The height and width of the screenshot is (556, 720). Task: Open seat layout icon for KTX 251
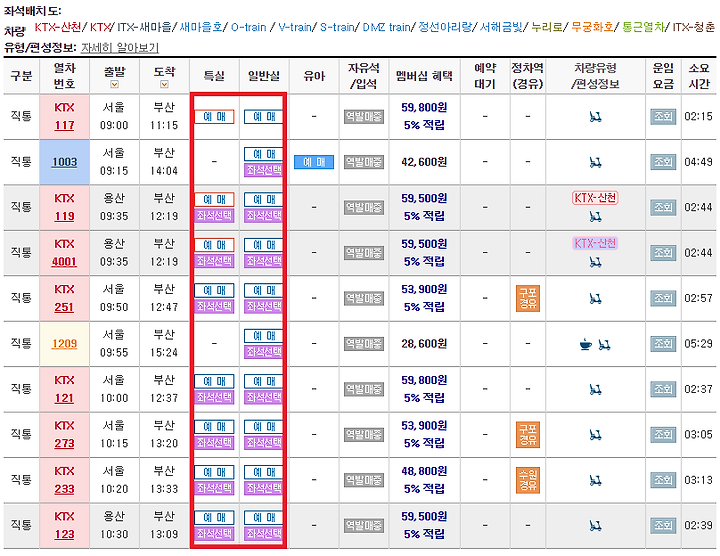click(596, 299)
